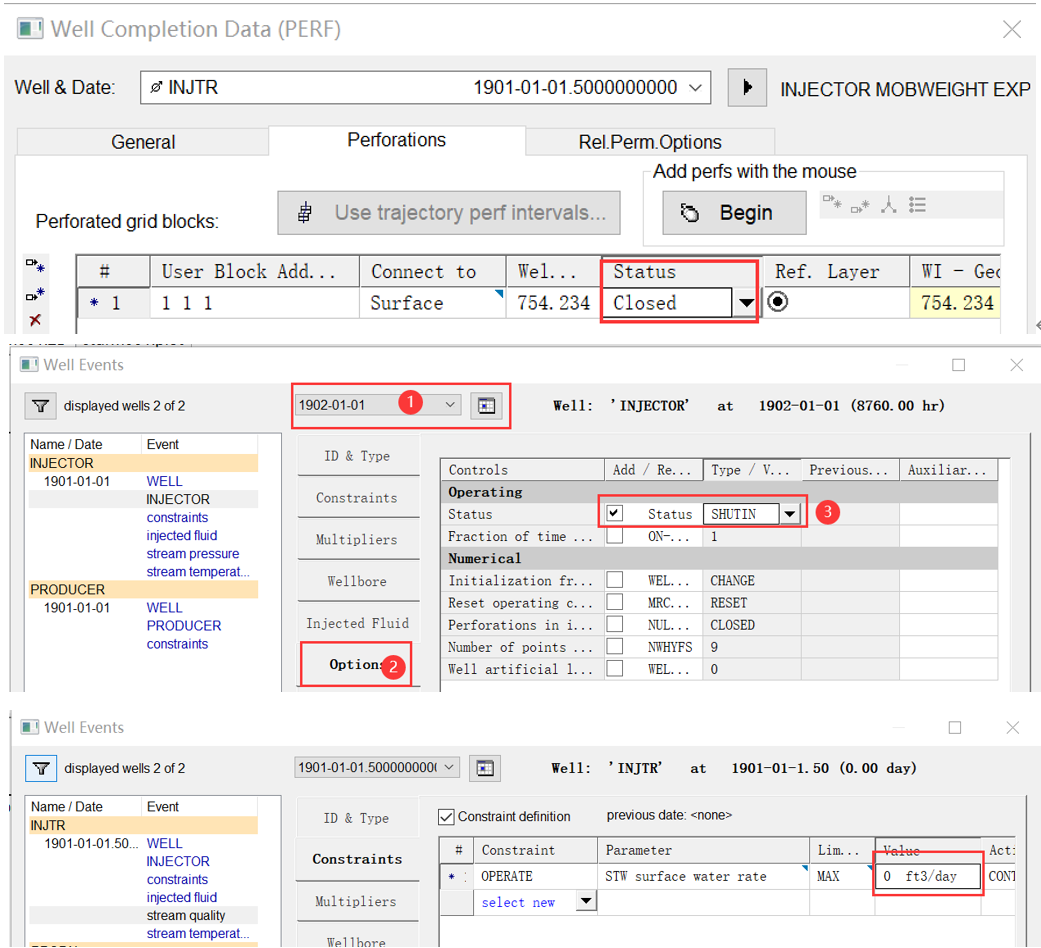This screenshot has height=948, width=1041.
Task: Switch to the Rel.Perm.Options tab
Action: click(x=649, y=142)
